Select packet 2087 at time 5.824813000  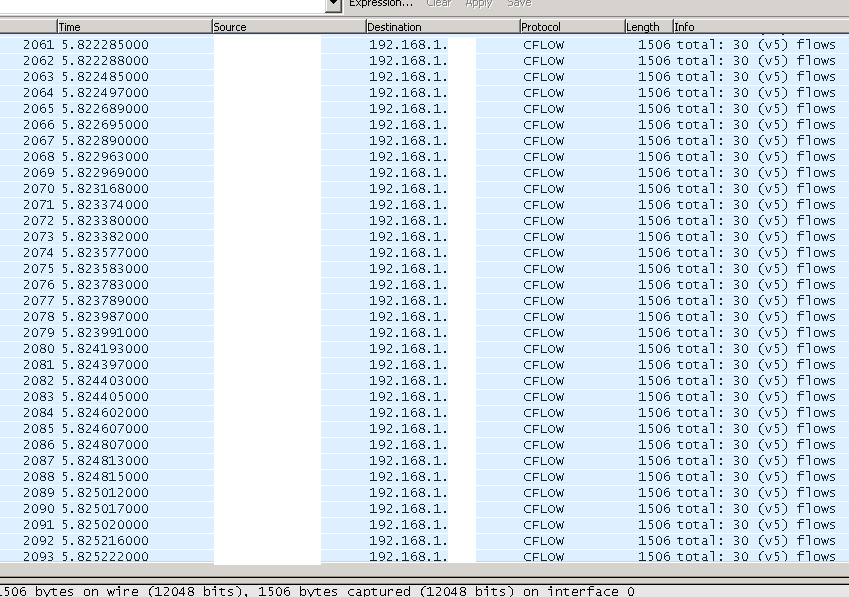(x=424, y=461)
